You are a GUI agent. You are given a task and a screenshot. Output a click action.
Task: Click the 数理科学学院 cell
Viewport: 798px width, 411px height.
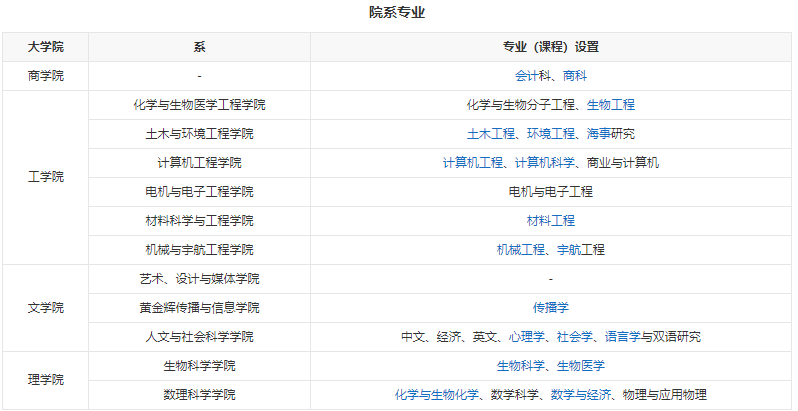point(200,395)
